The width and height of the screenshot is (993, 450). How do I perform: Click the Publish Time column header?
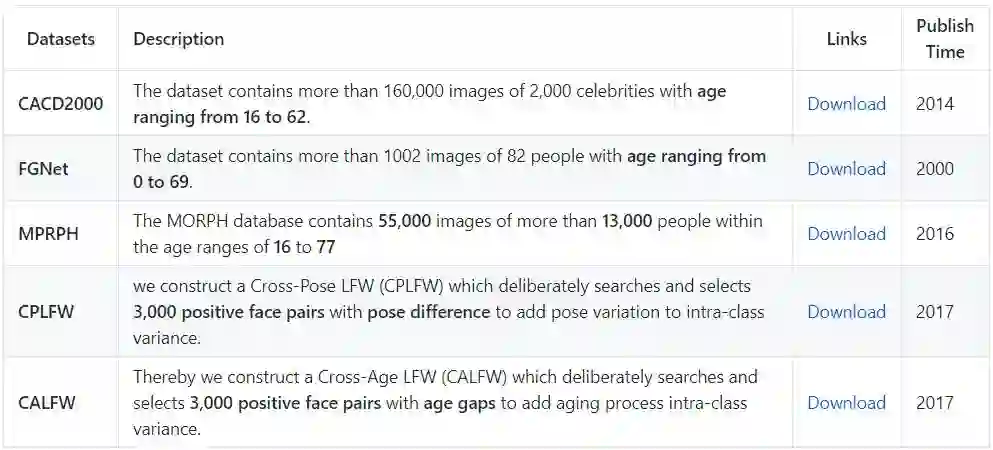944,39
